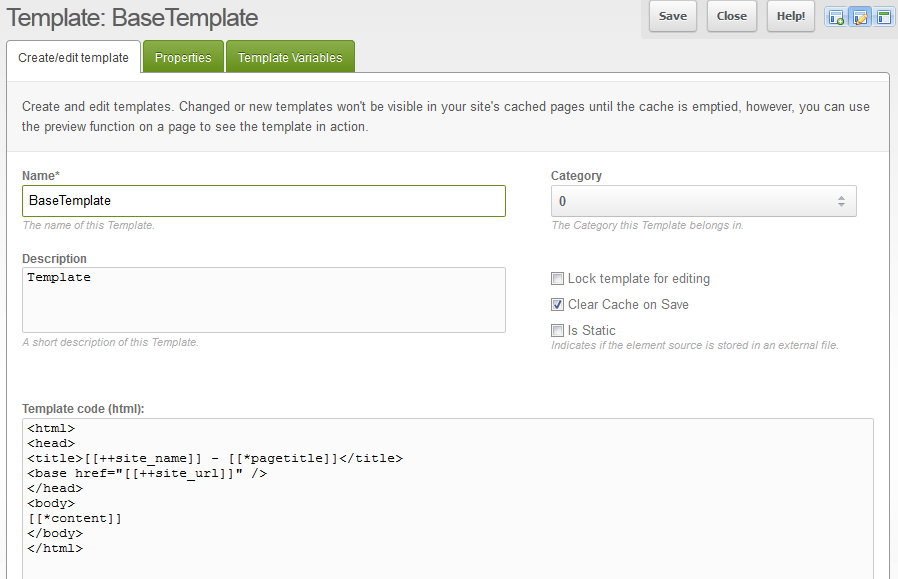The height and width of the screenshot is (579, 898).
Task: Click inside the Template code editor
Action: pyautogui.click(x=448, y=500)
